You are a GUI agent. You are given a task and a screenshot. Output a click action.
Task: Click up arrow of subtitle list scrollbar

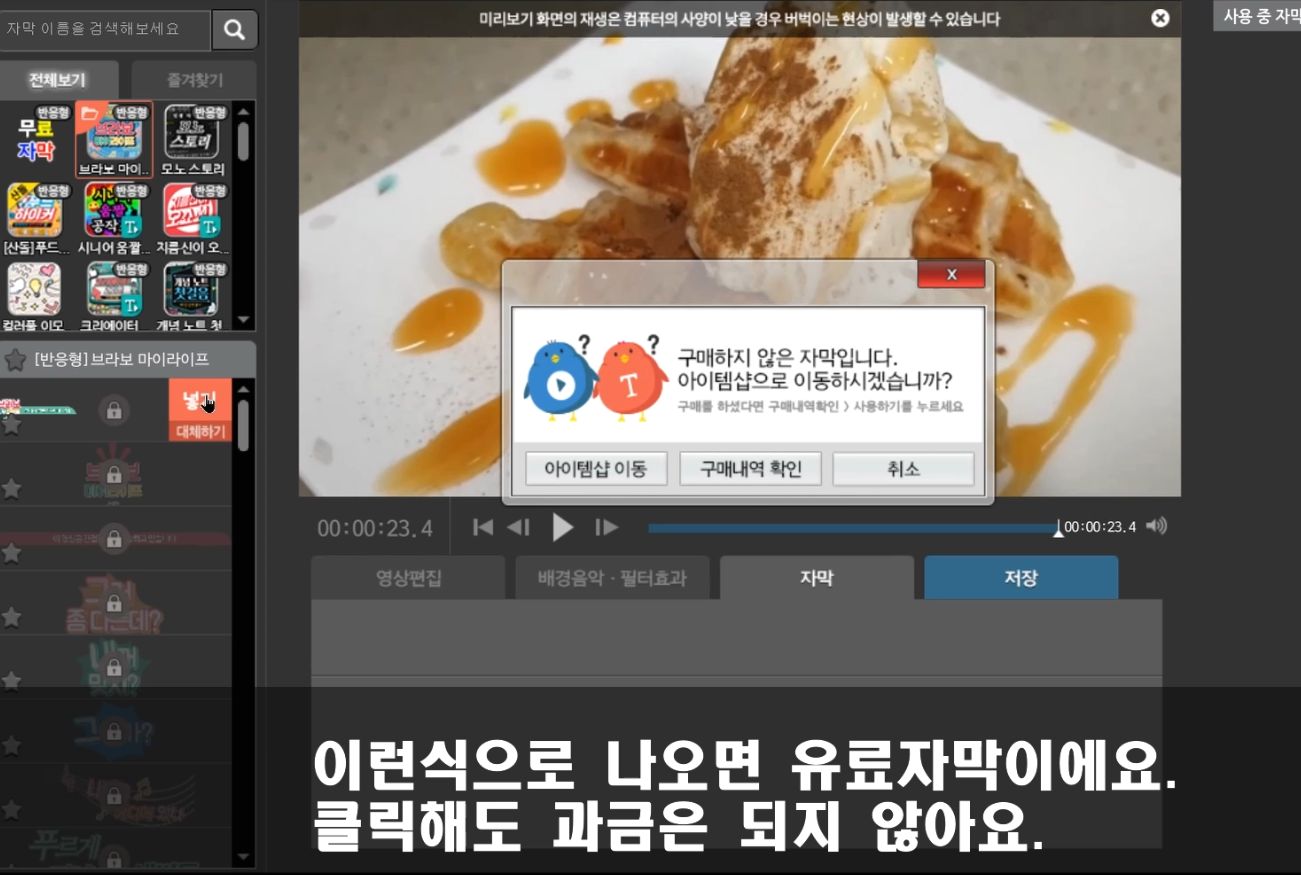(243, 389)
